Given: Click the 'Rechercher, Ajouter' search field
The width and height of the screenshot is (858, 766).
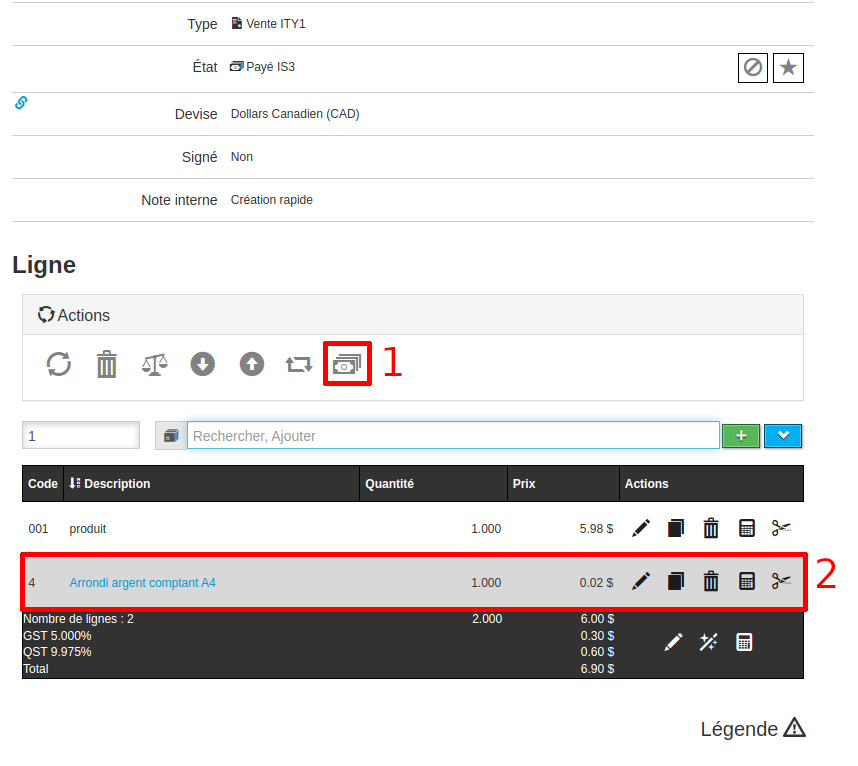Looking at the screenshot, I should click(452, 436).
